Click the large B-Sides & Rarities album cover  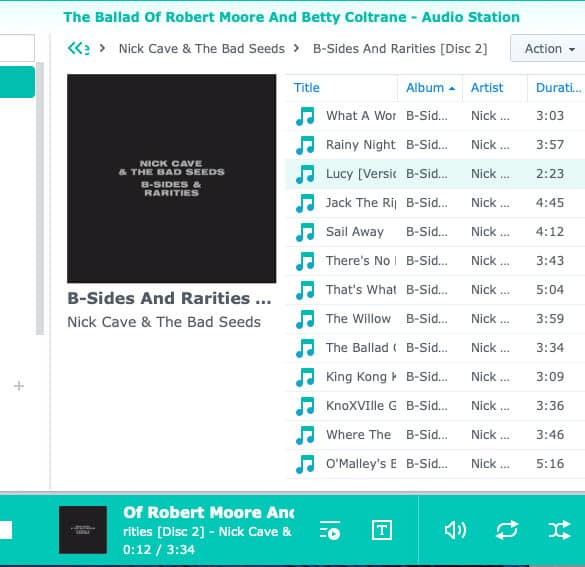click(x=172, y=178)
